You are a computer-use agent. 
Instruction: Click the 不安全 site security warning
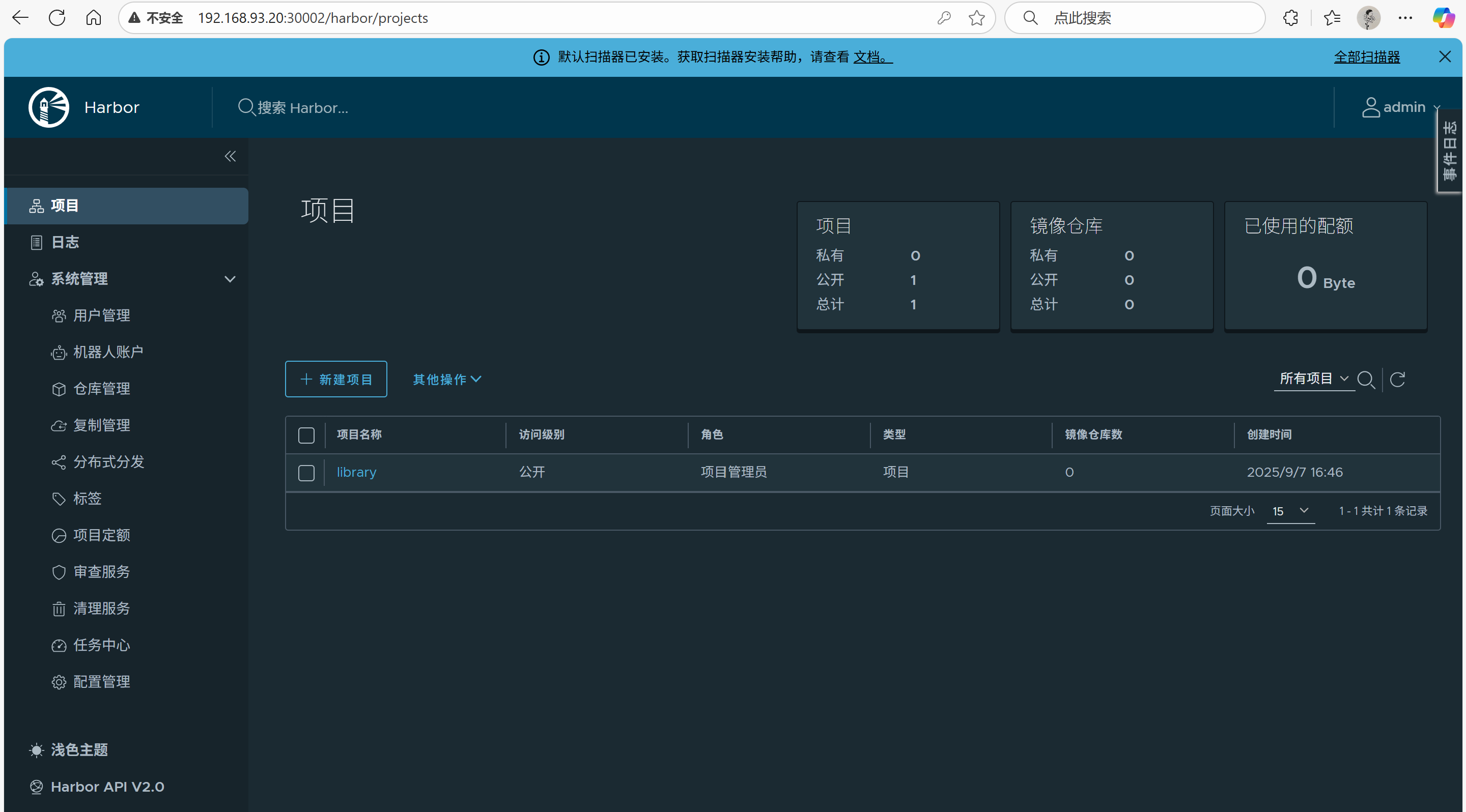pos(155,18)
